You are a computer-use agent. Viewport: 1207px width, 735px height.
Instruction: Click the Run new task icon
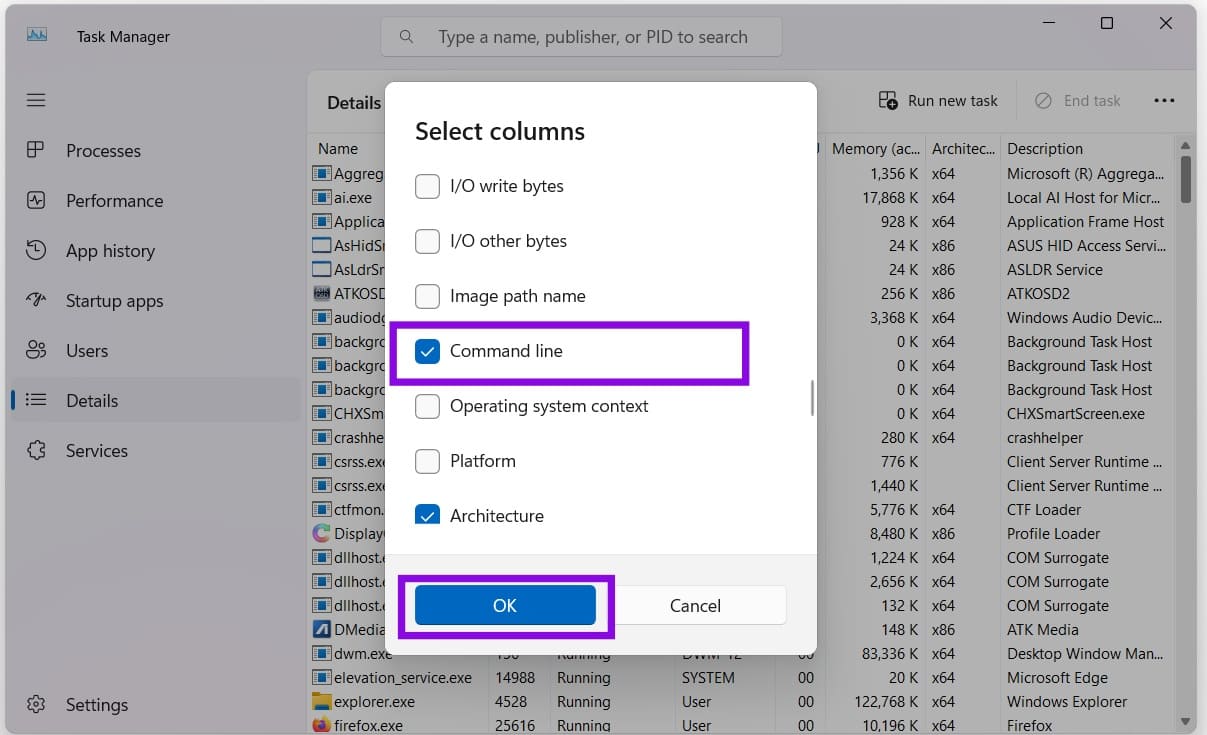click(x=888, y=100)
